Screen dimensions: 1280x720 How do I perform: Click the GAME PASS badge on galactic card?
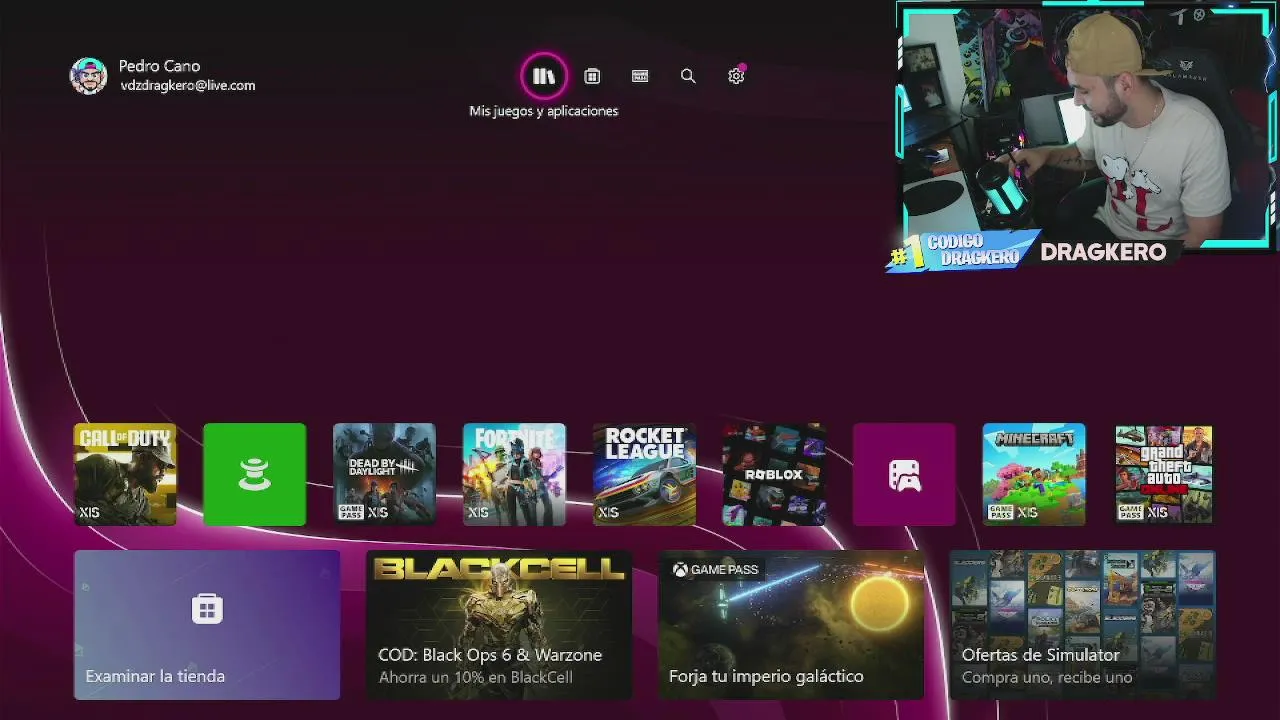click(x=715, y=570)
